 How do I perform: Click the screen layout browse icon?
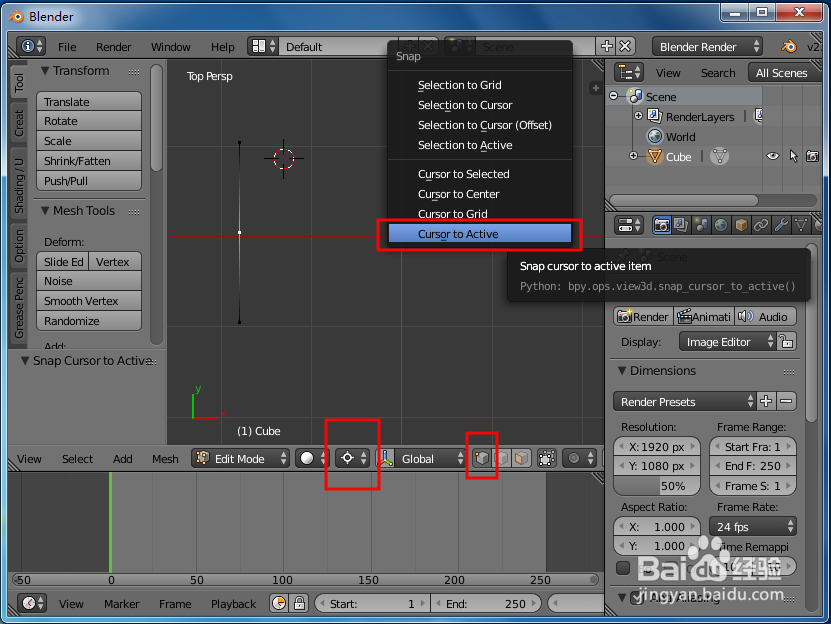[263, 46]
